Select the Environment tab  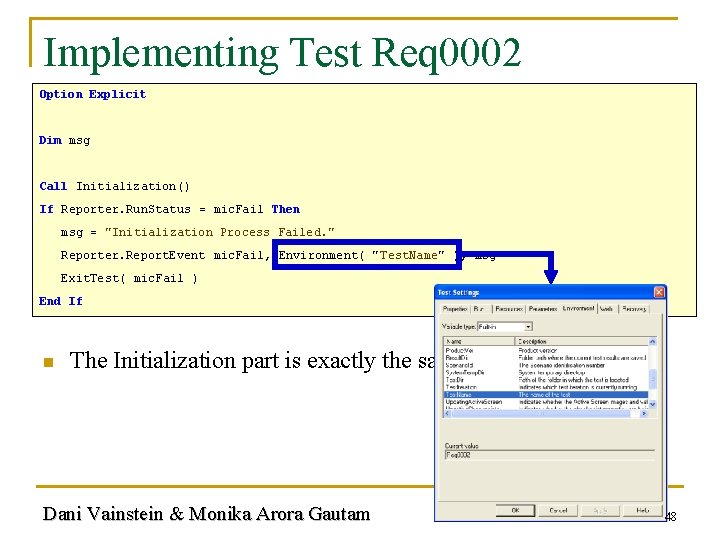coord(578,308)
